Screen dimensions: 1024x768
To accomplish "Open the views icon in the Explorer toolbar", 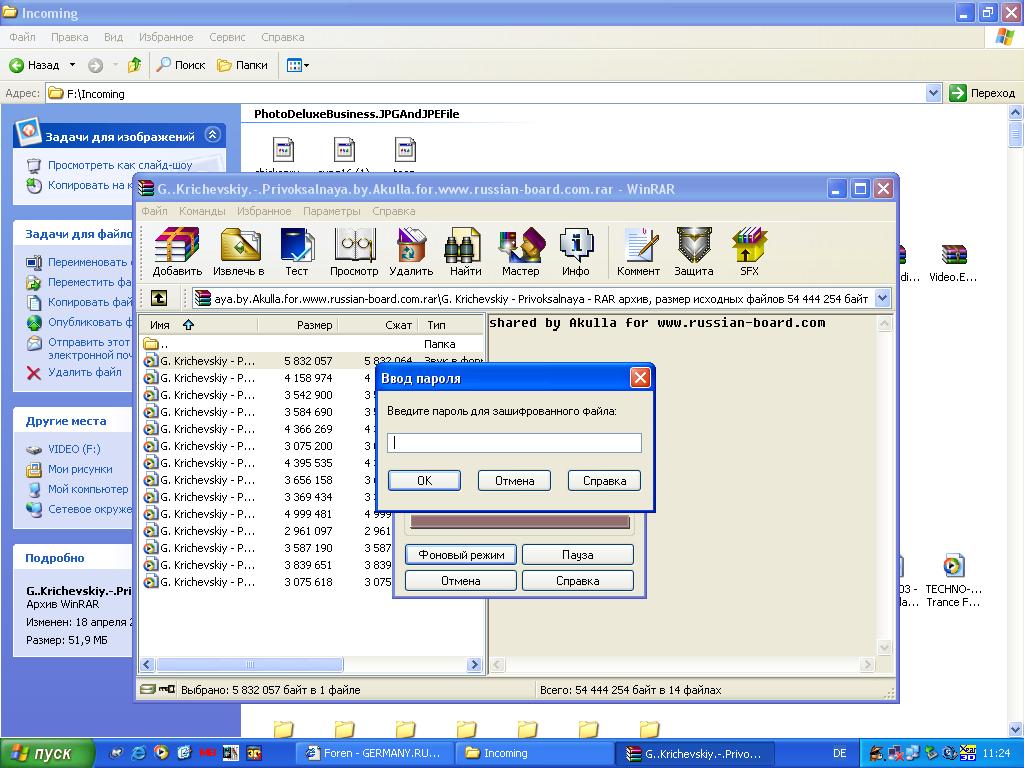I will (294, 65).
